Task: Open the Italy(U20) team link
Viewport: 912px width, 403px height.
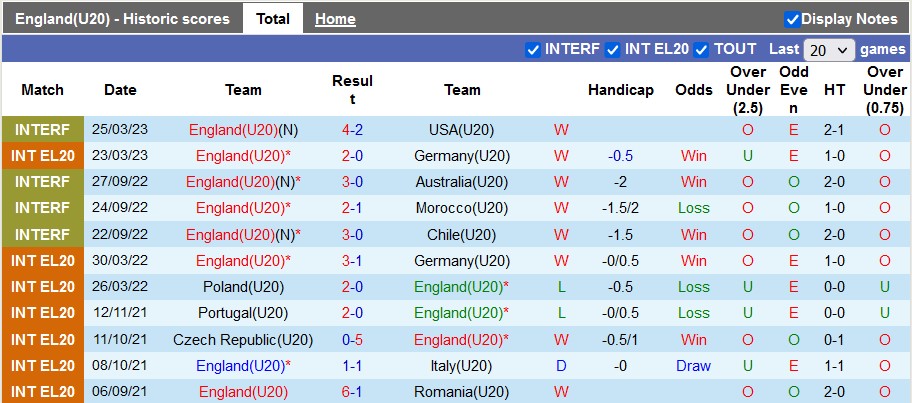Action: [462, 365]
